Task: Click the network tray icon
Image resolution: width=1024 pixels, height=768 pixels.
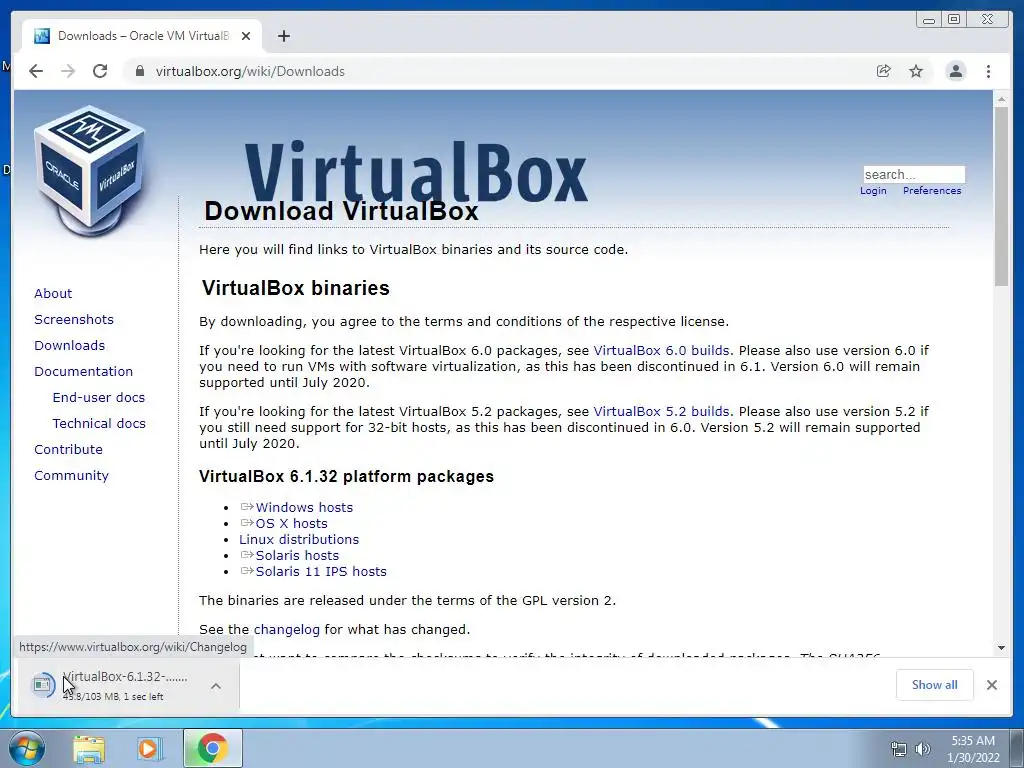Action: pos(899,749)
